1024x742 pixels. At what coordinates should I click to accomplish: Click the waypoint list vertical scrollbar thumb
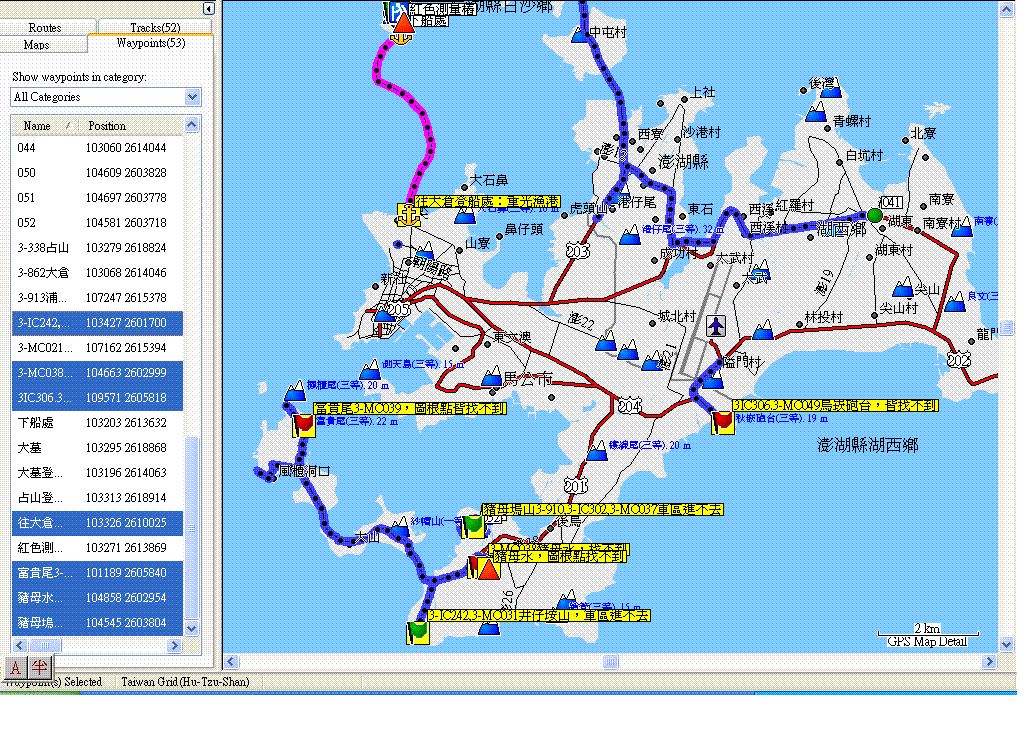click(x=191, y=528)
